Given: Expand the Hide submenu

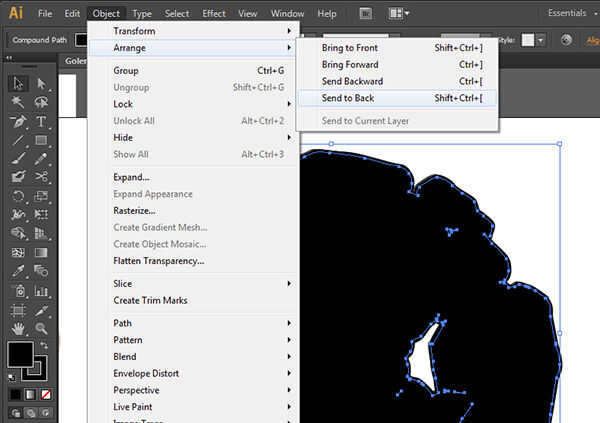Looking at the screenshot, I should coord(193,137).
